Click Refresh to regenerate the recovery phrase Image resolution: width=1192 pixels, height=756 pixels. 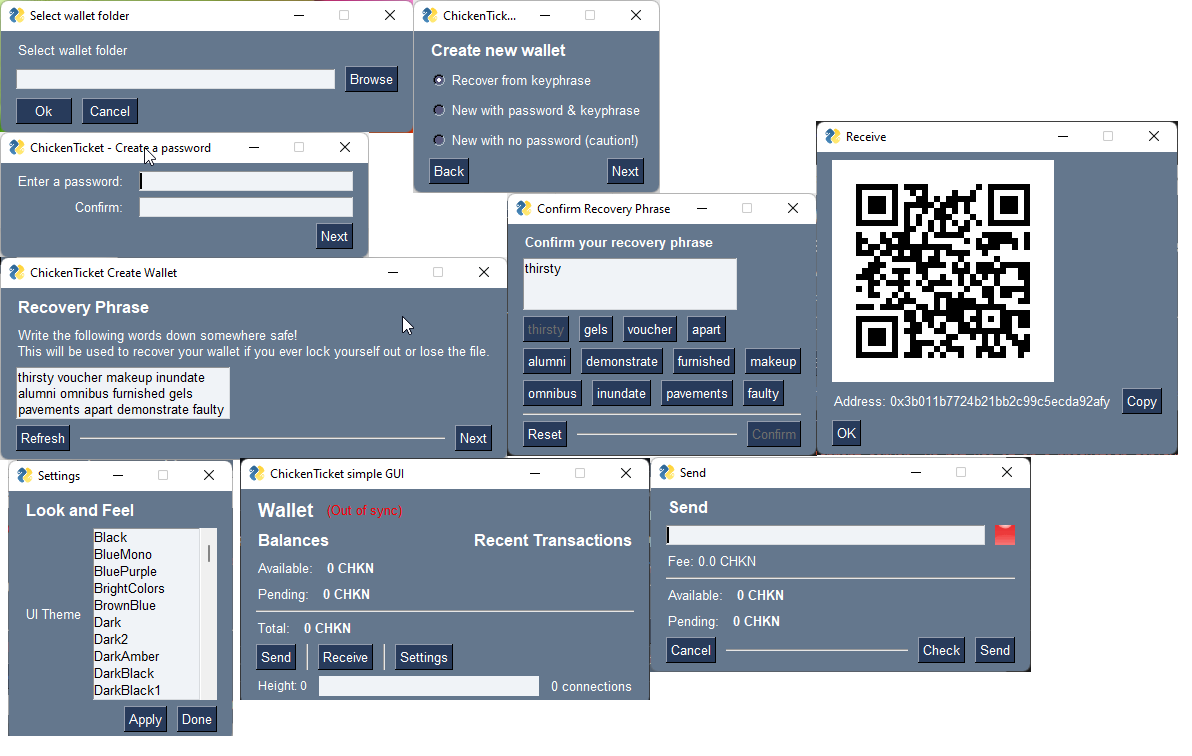click(x=43, y=438)
